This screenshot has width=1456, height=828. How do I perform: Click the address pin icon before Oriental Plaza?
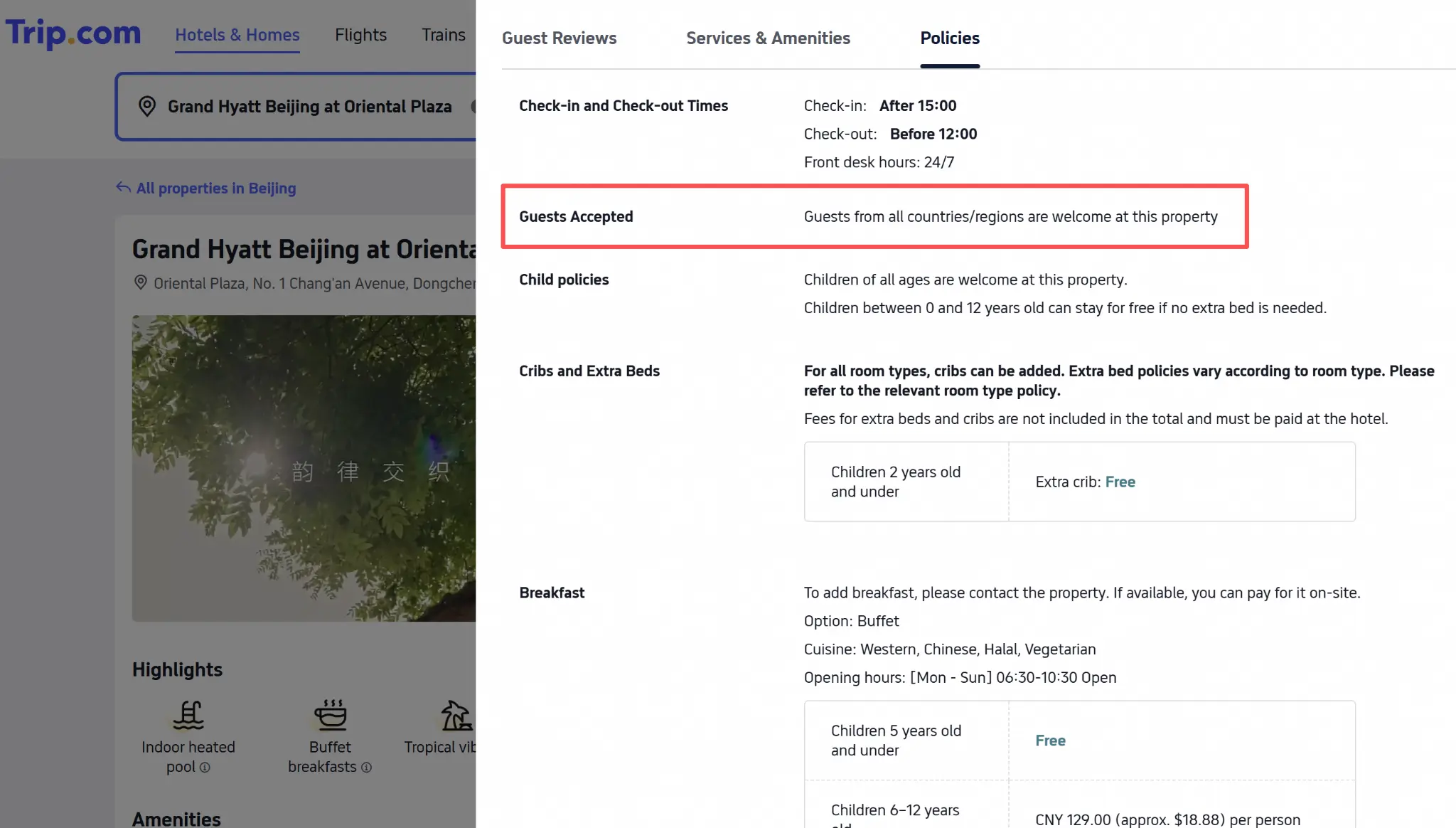[140, 282]
